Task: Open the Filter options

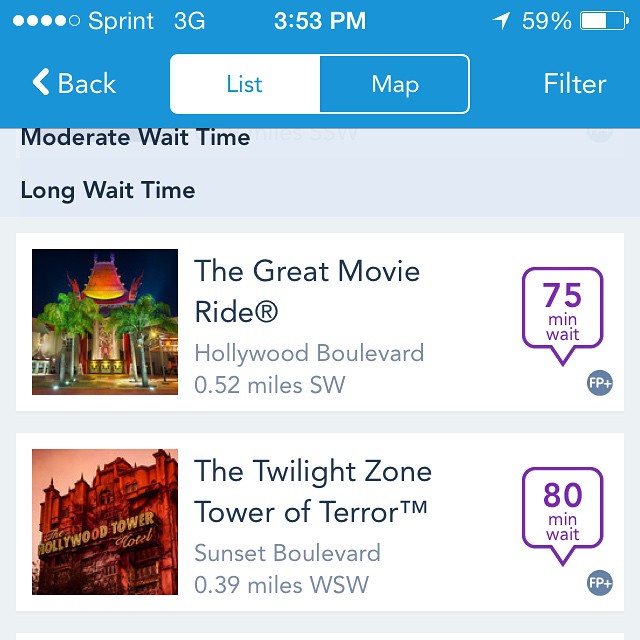Action: 575,84
